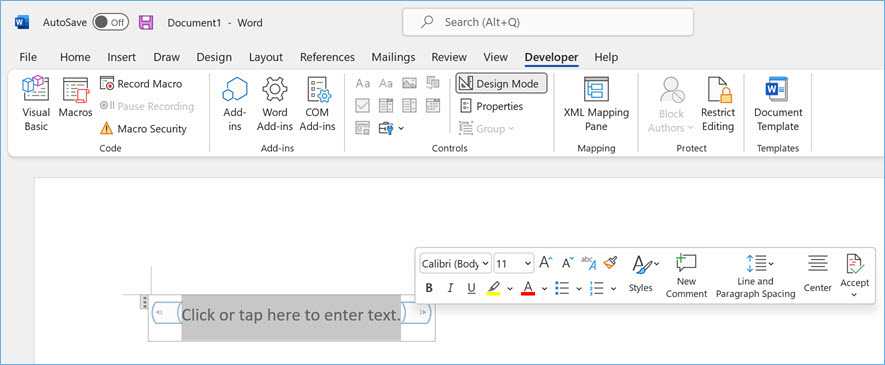
Task: Insert a Rich Text content control
Action: [x=362, y=83]
